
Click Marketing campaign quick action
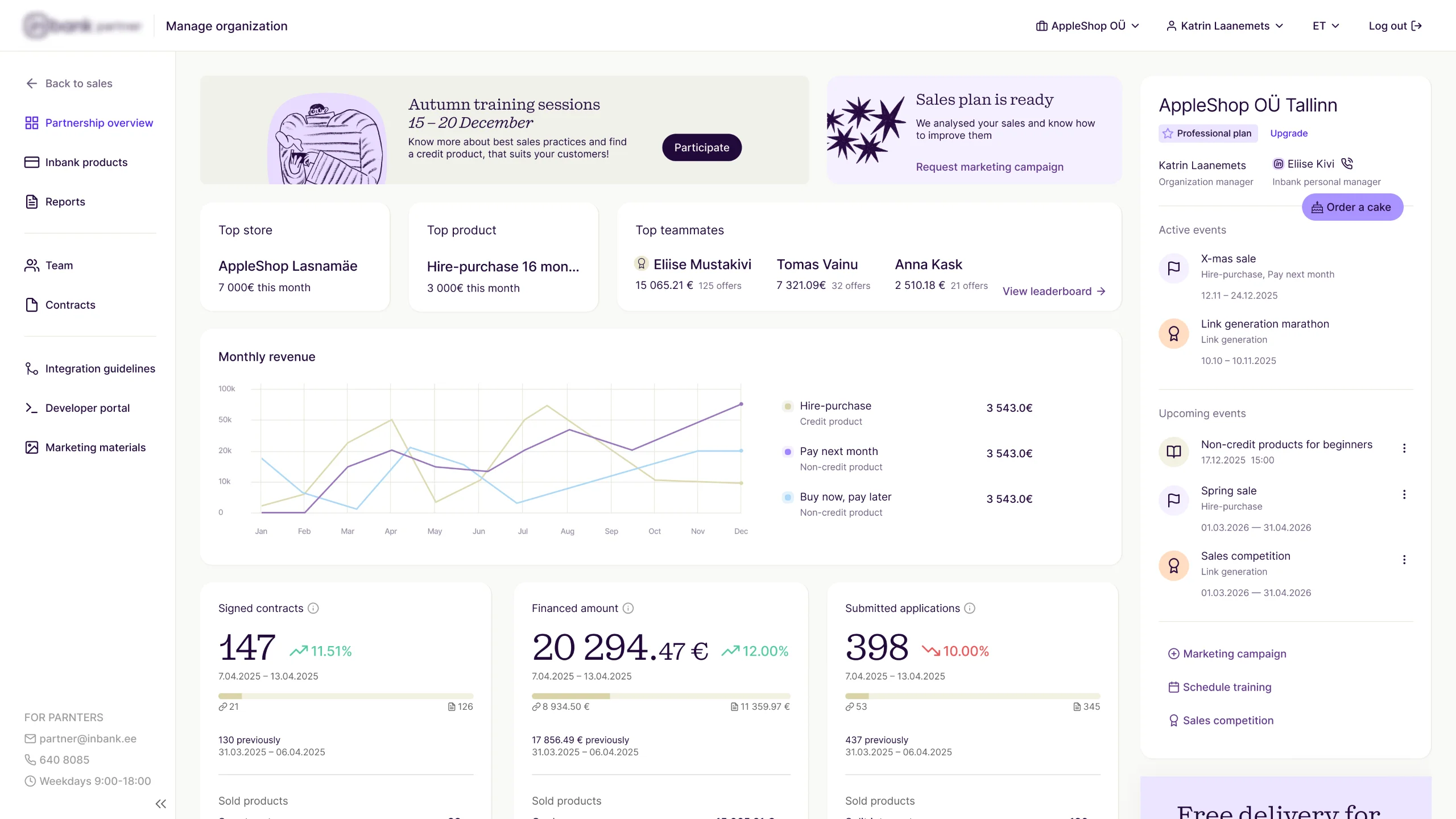click(1227, 653)
